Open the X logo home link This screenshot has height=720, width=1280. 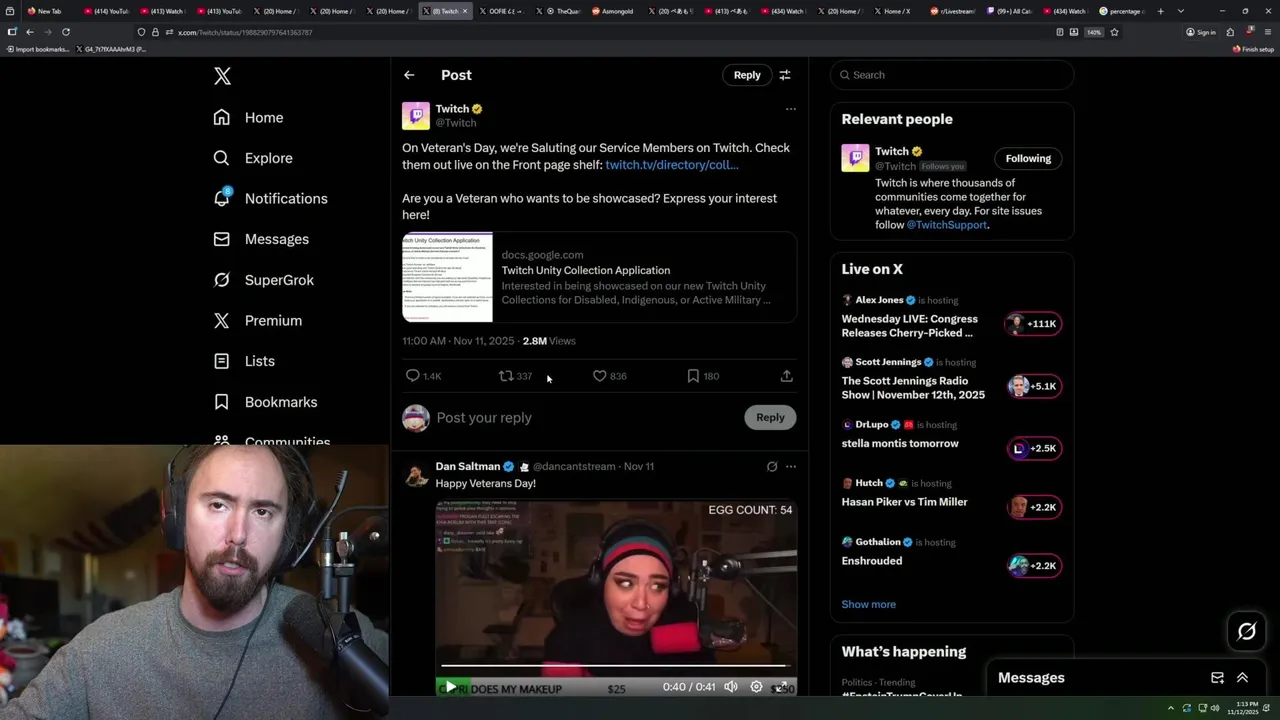(222, 76)
